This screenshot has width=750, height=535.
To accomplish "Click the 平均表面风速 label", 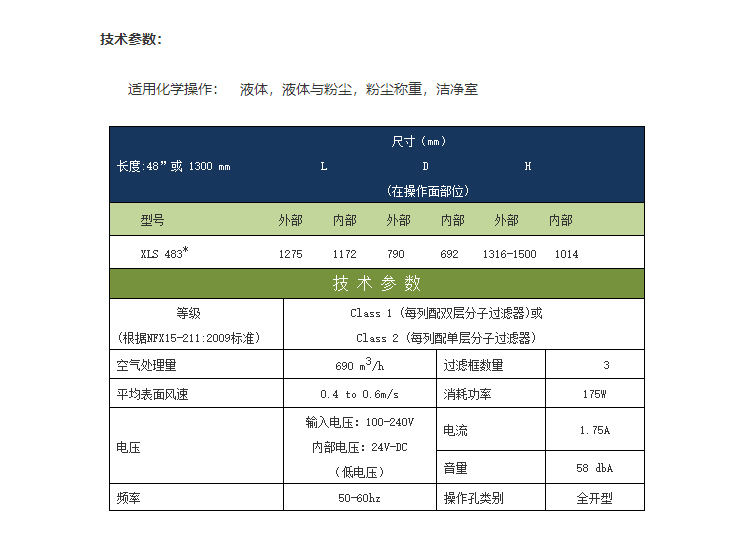I will tap(152, 394).
